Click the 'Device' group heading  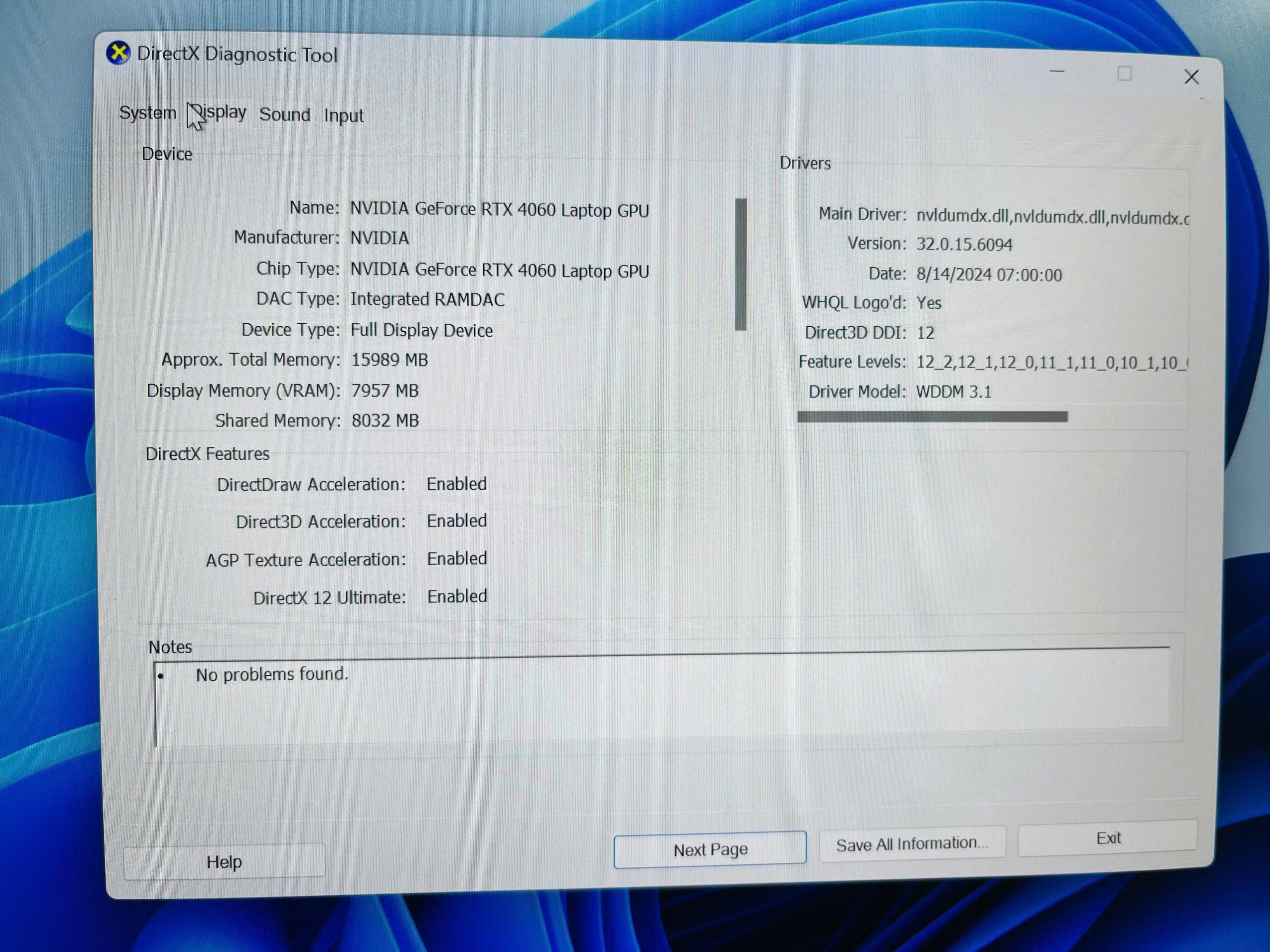(x=167, y=154)
